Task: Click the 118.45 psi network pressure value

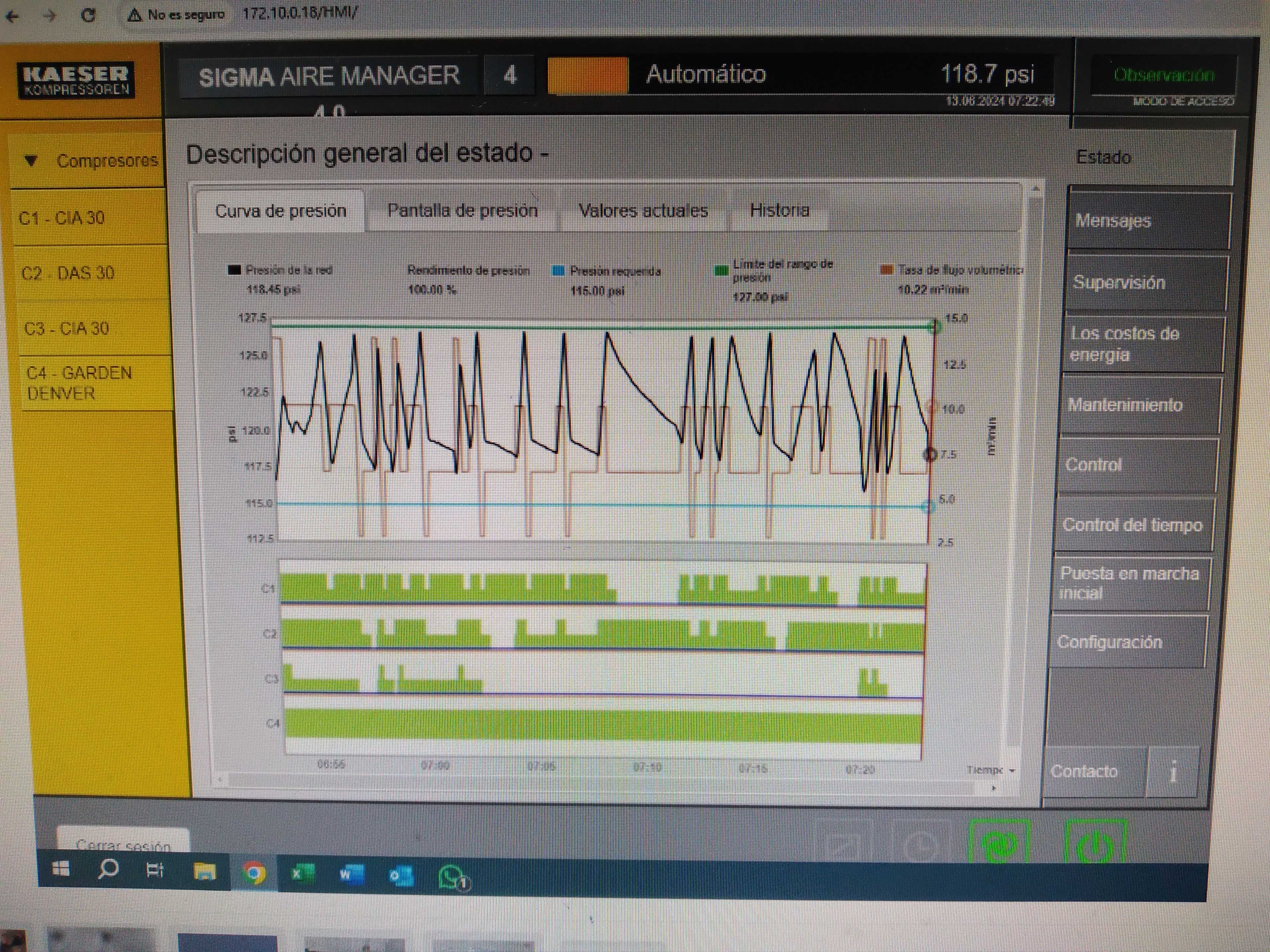Action: click(x=273, y=289)
